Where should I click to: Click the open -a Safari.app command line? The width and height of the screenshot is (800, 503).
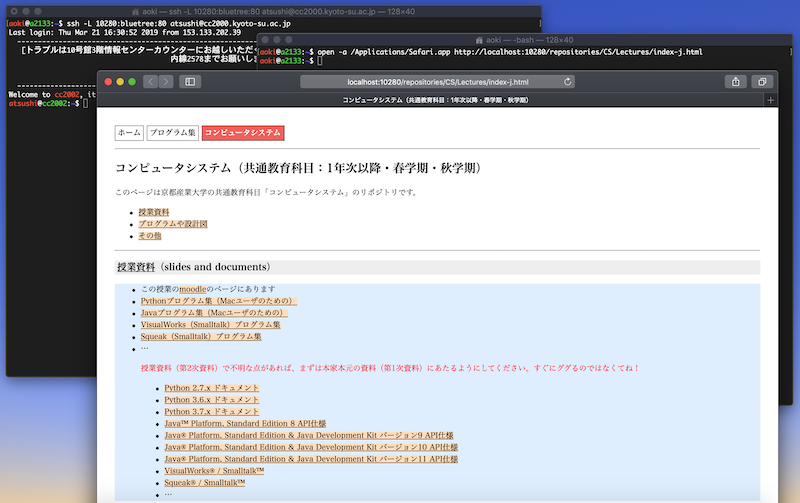(x=510, y=52)
